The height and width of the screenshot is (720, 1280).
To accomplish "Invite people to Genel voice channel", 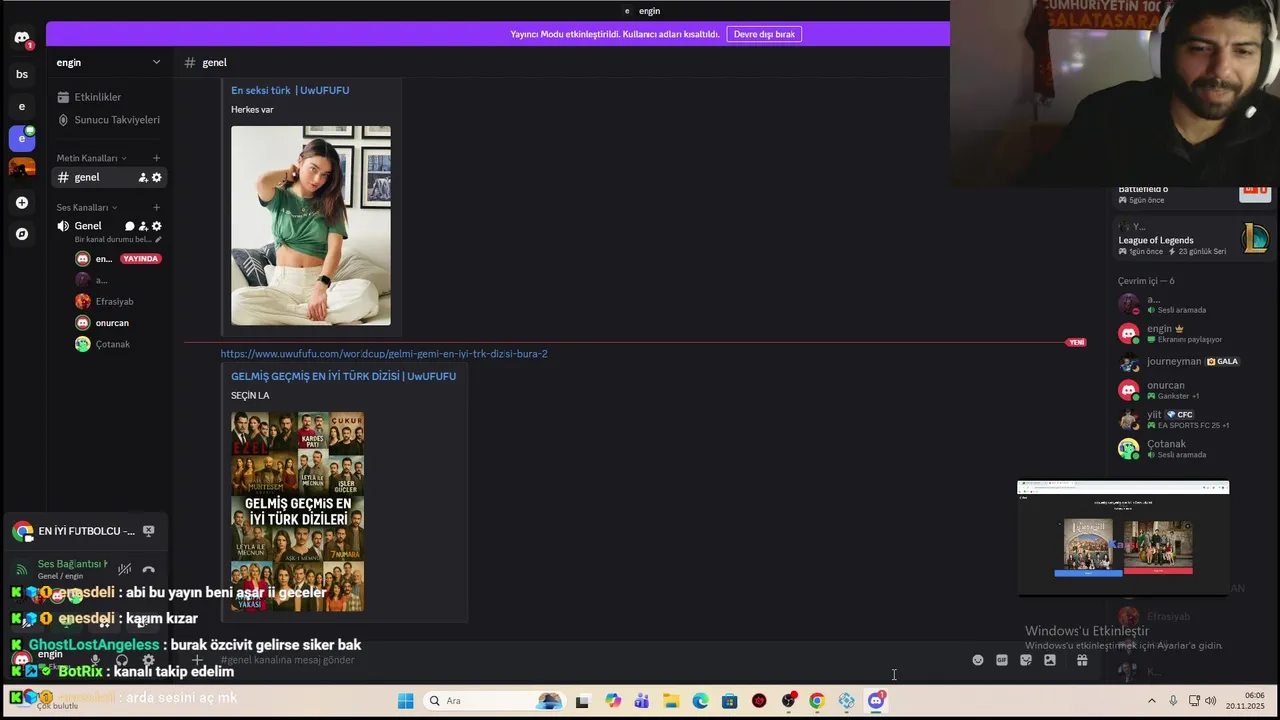I will [143, 226].
